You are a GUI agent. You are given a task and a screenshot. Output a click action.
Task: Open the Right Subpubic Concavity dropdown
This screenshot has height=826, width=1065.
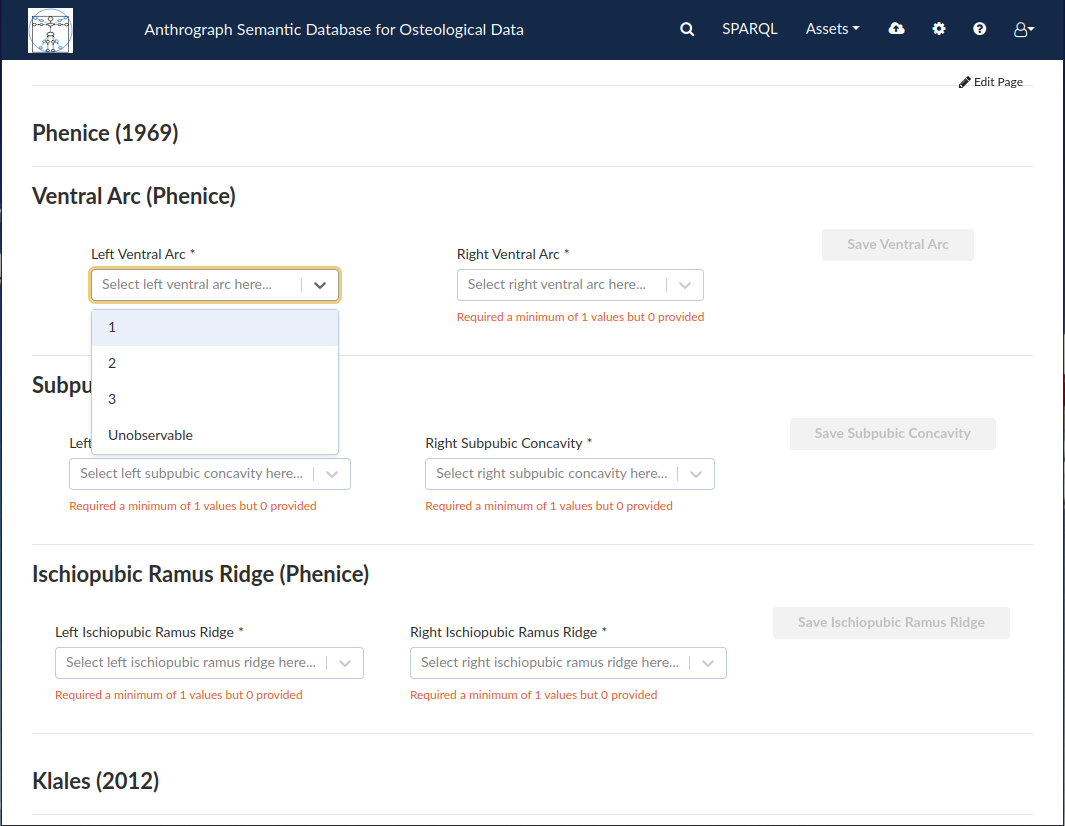tap(569, 474)
